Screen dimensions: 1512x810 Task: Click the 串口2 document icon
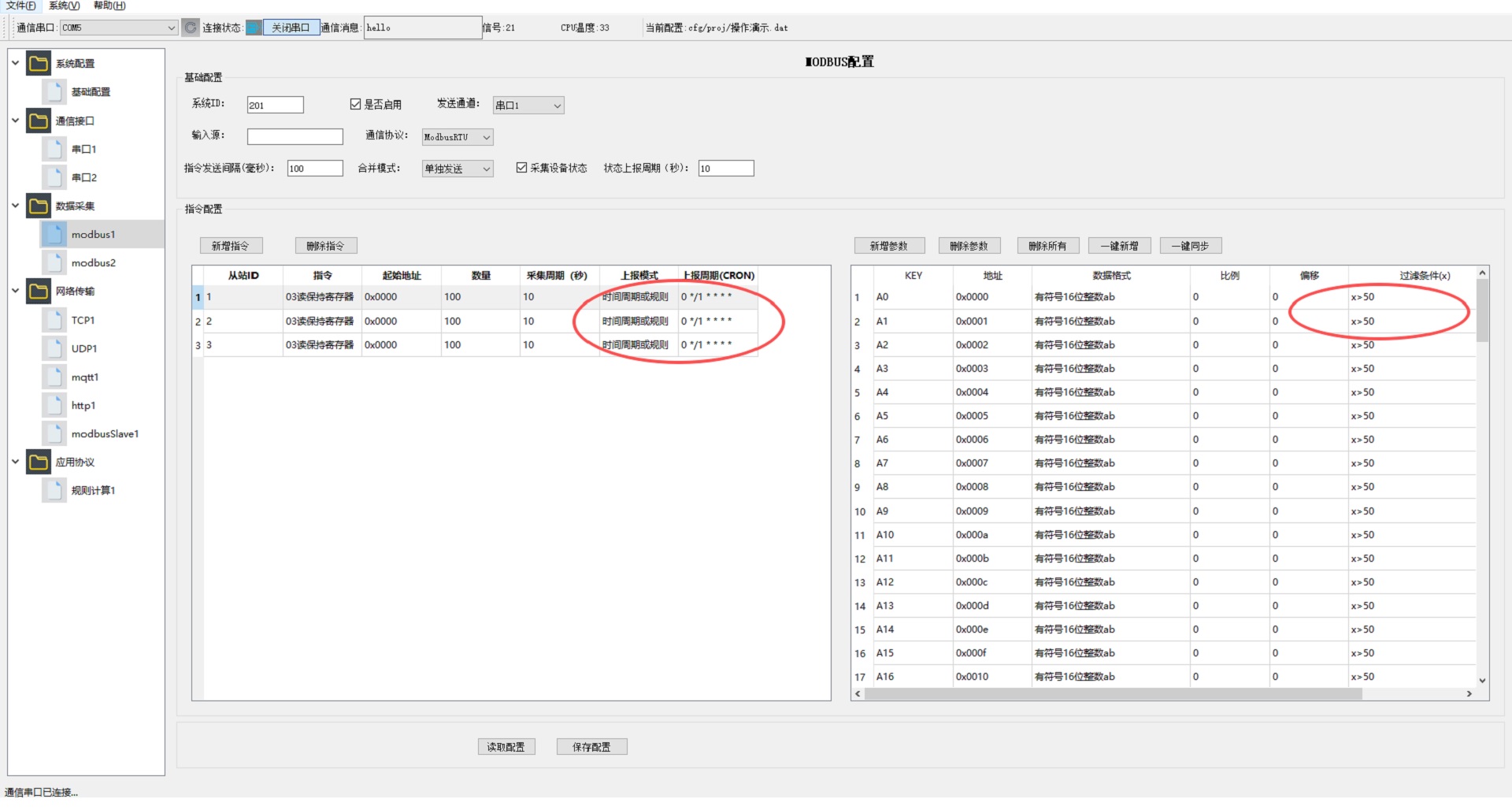54,178
